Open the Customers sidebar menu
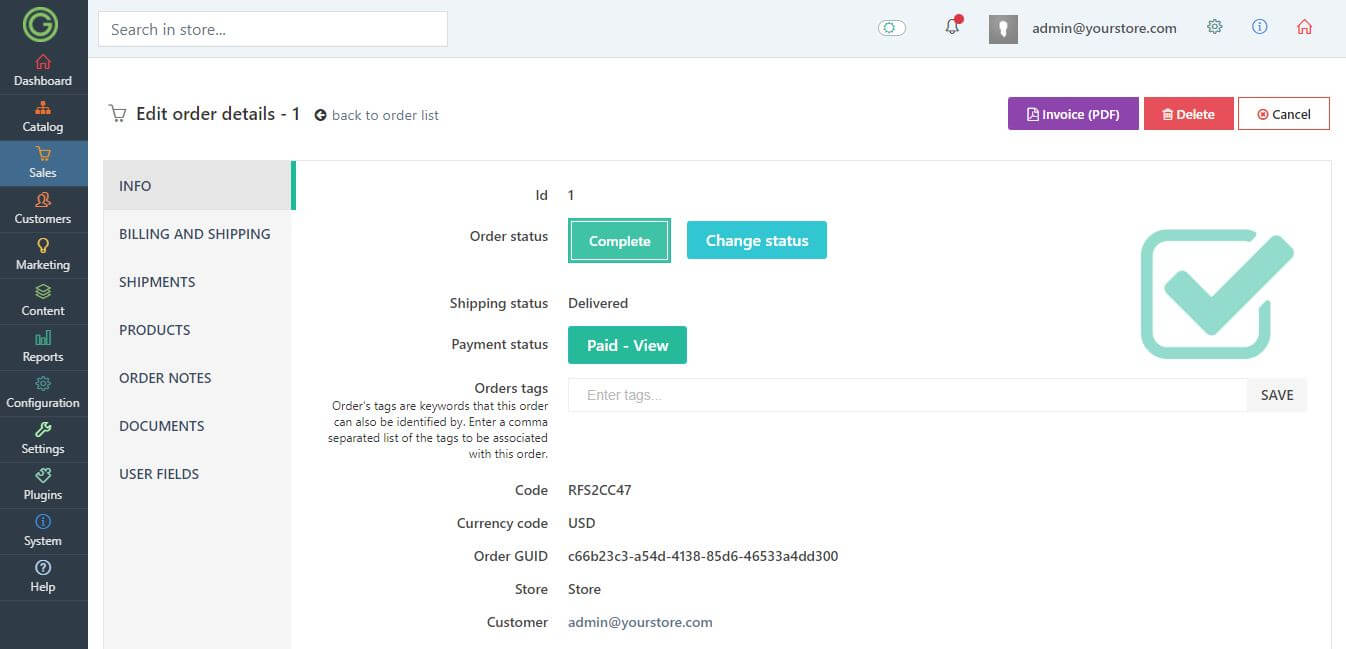The width and height of the screenshot is (1346, 649). [43, 209]
